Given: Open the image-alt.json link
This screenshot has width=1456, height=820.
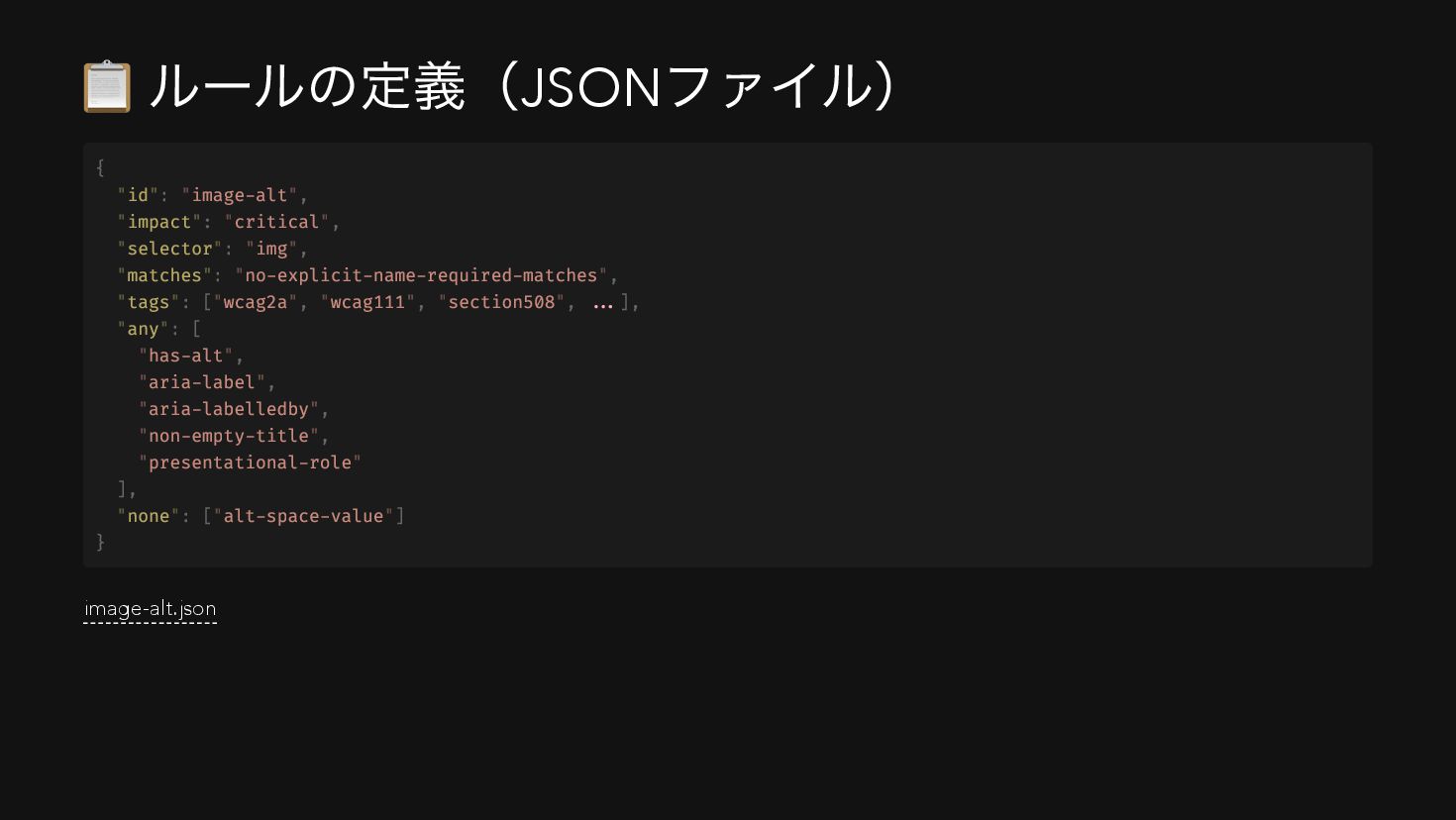Looking at the screenshot, I should point(151,609).
